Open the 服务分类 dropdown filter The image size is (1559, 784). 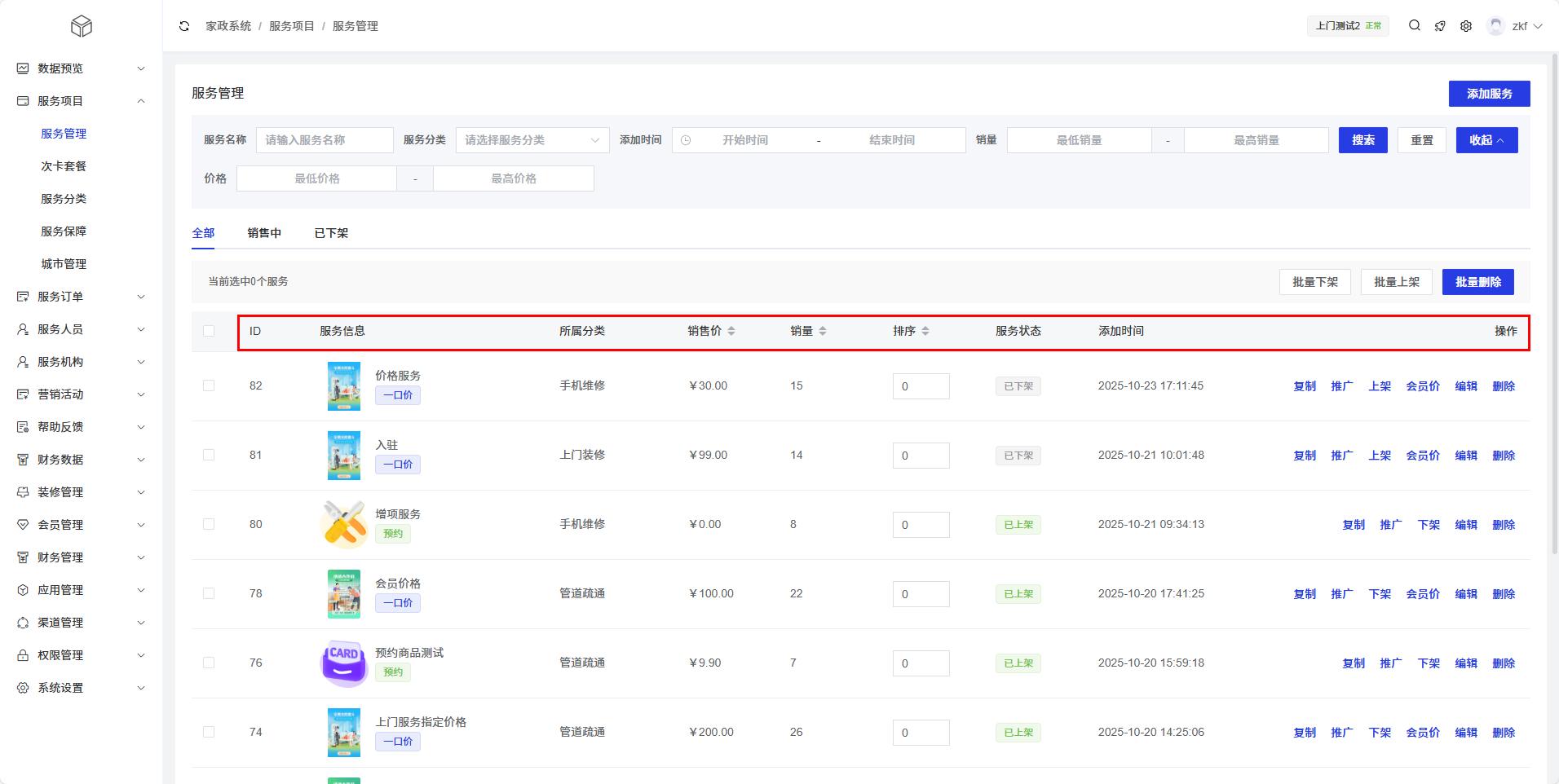pyautogui.click(x=532, y=140)
